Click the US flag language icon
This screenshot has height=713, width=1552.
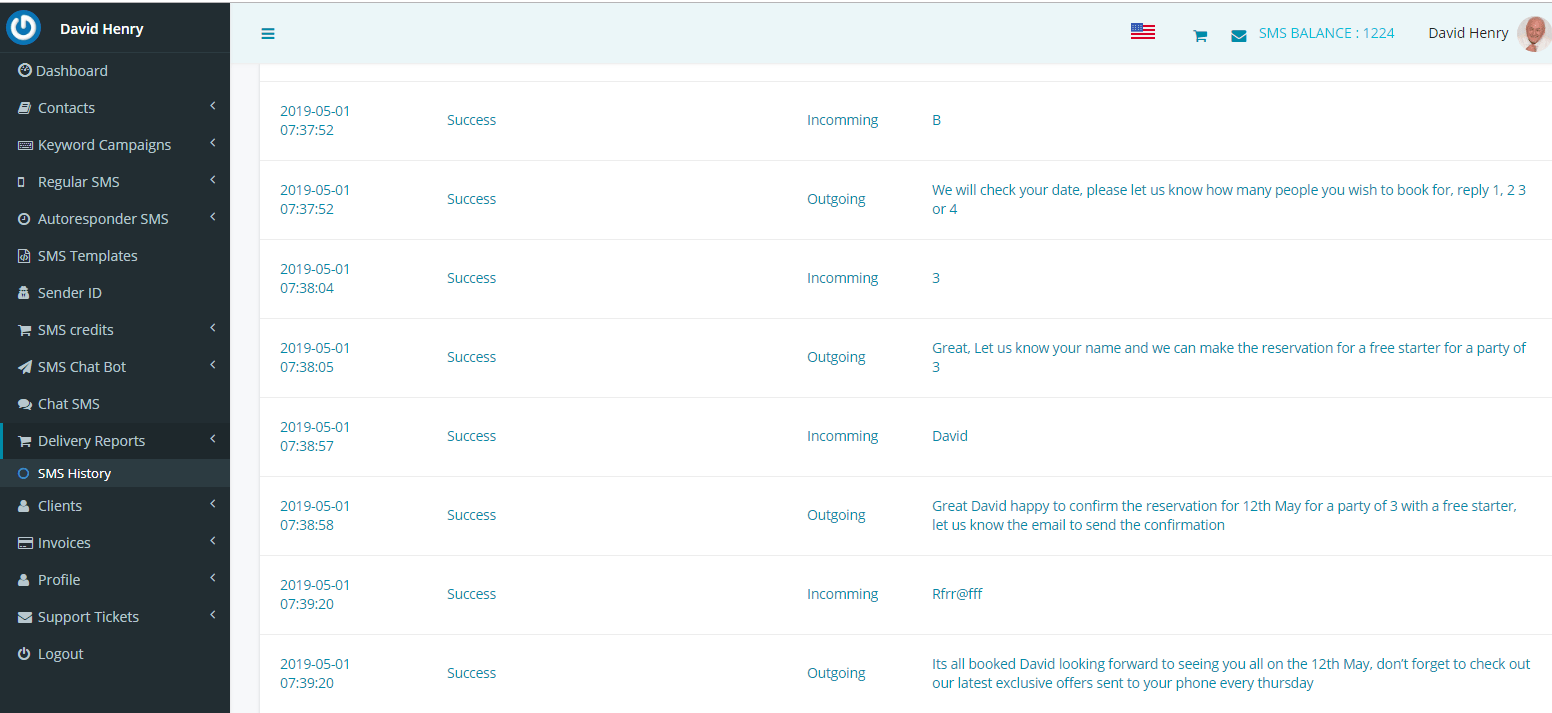[1143, 31]
